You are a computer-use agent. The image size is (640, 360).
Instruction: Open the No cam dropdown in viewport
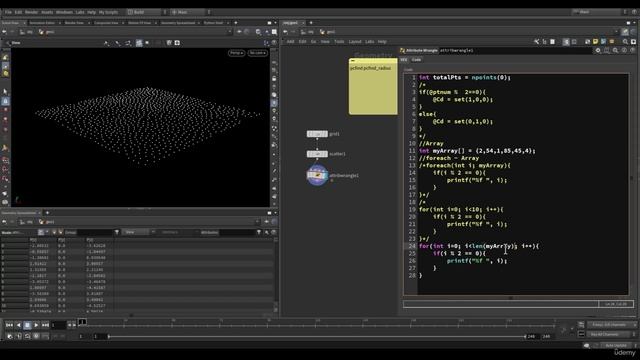(258, 53)
